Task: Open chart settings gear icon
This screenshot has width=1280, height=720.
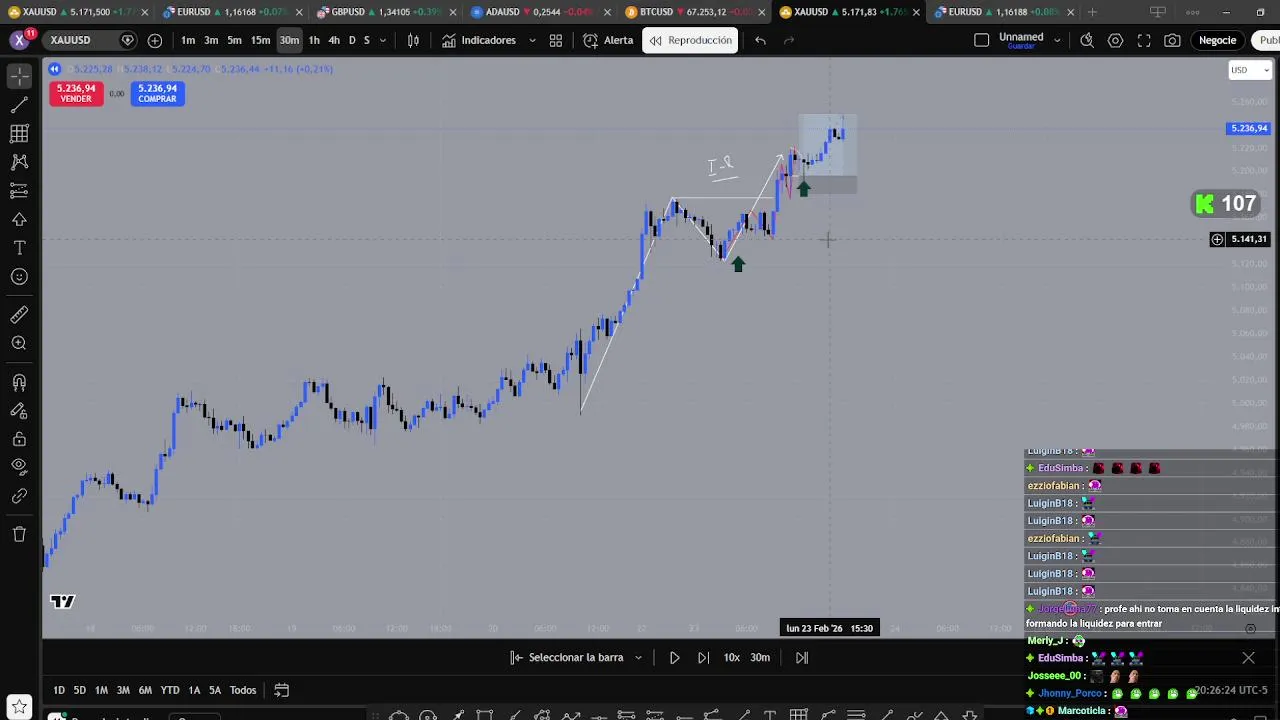Action: pyautogui.click(x=1115, y=40)
